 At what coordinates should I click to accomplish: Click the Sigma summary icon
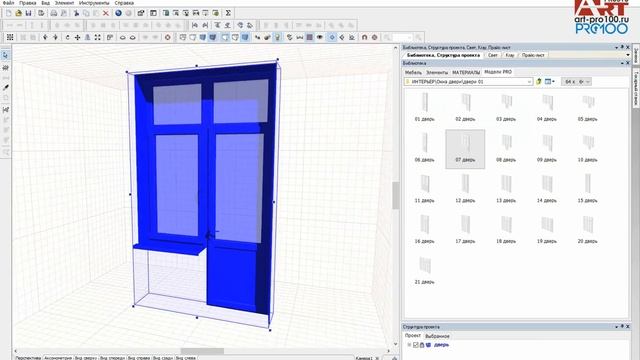tap(228, 13)
